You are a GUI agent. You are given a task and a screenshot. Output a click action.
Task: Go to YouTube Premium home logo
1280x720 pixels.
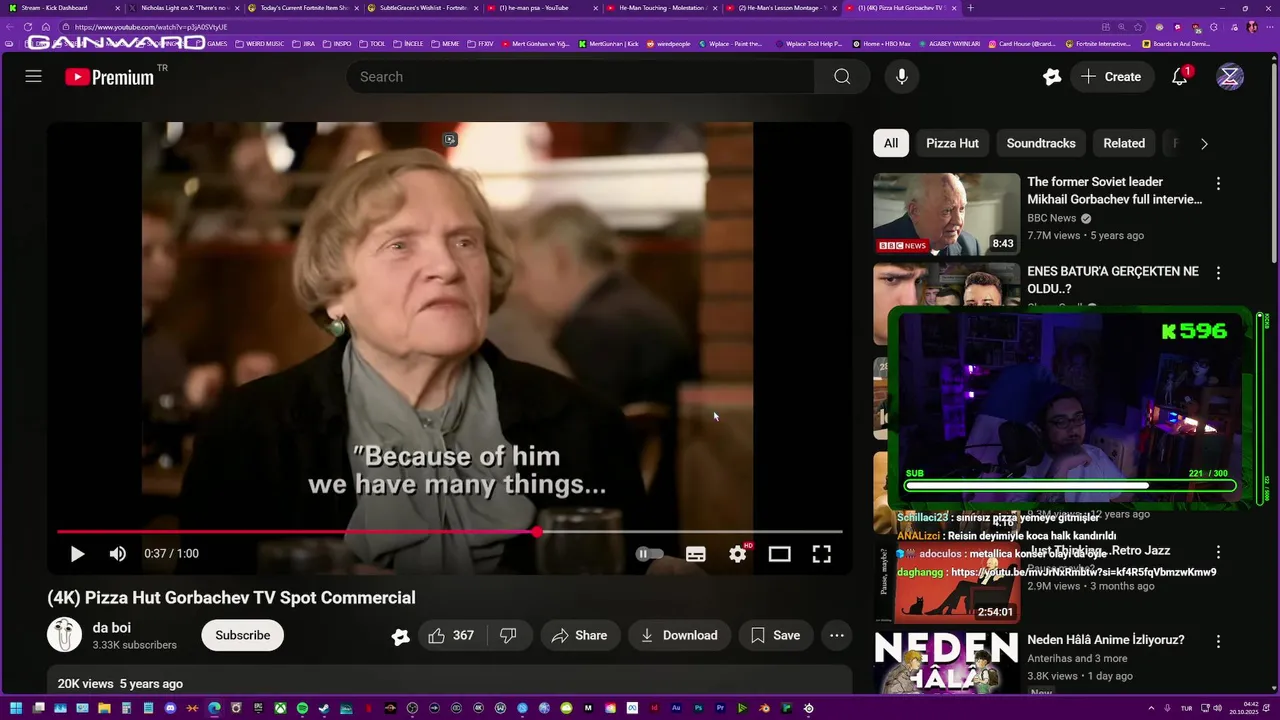110,77
